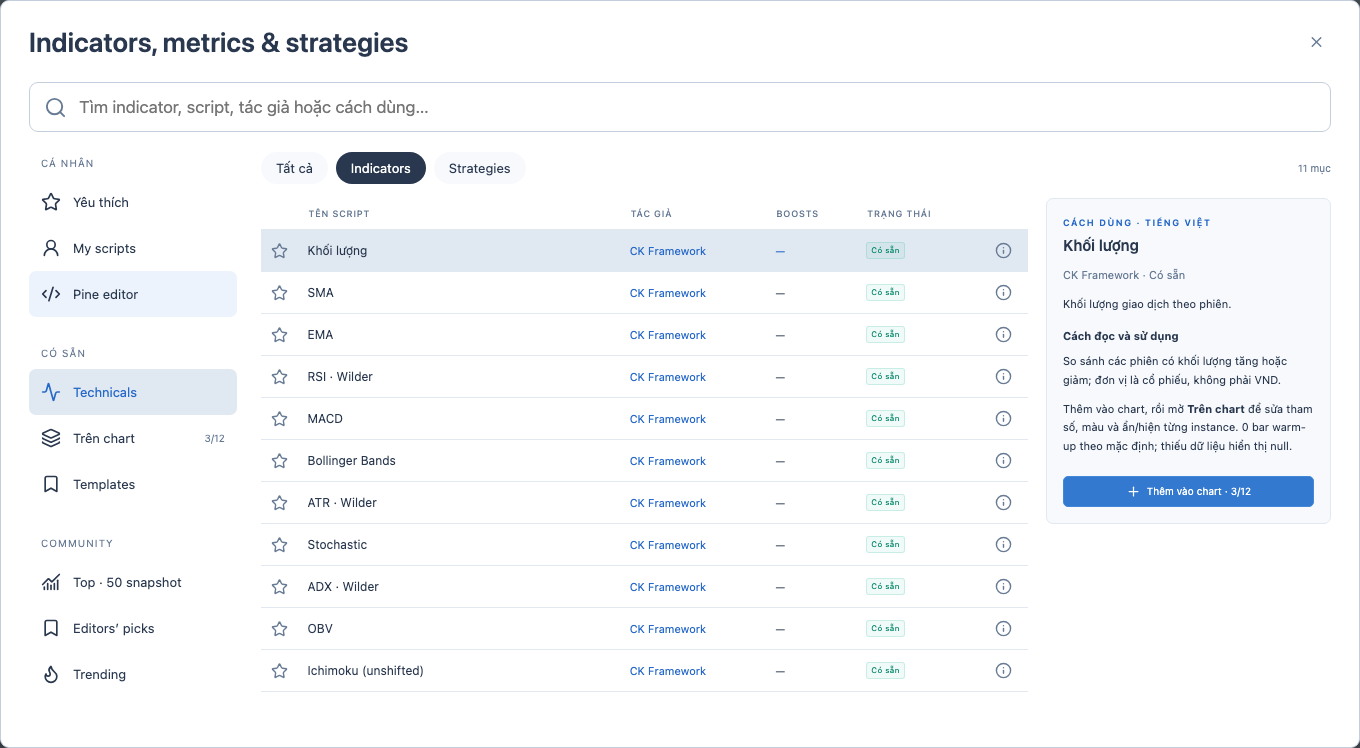
Task: Click Thêm vào chart button
Action: [1188, 491]
